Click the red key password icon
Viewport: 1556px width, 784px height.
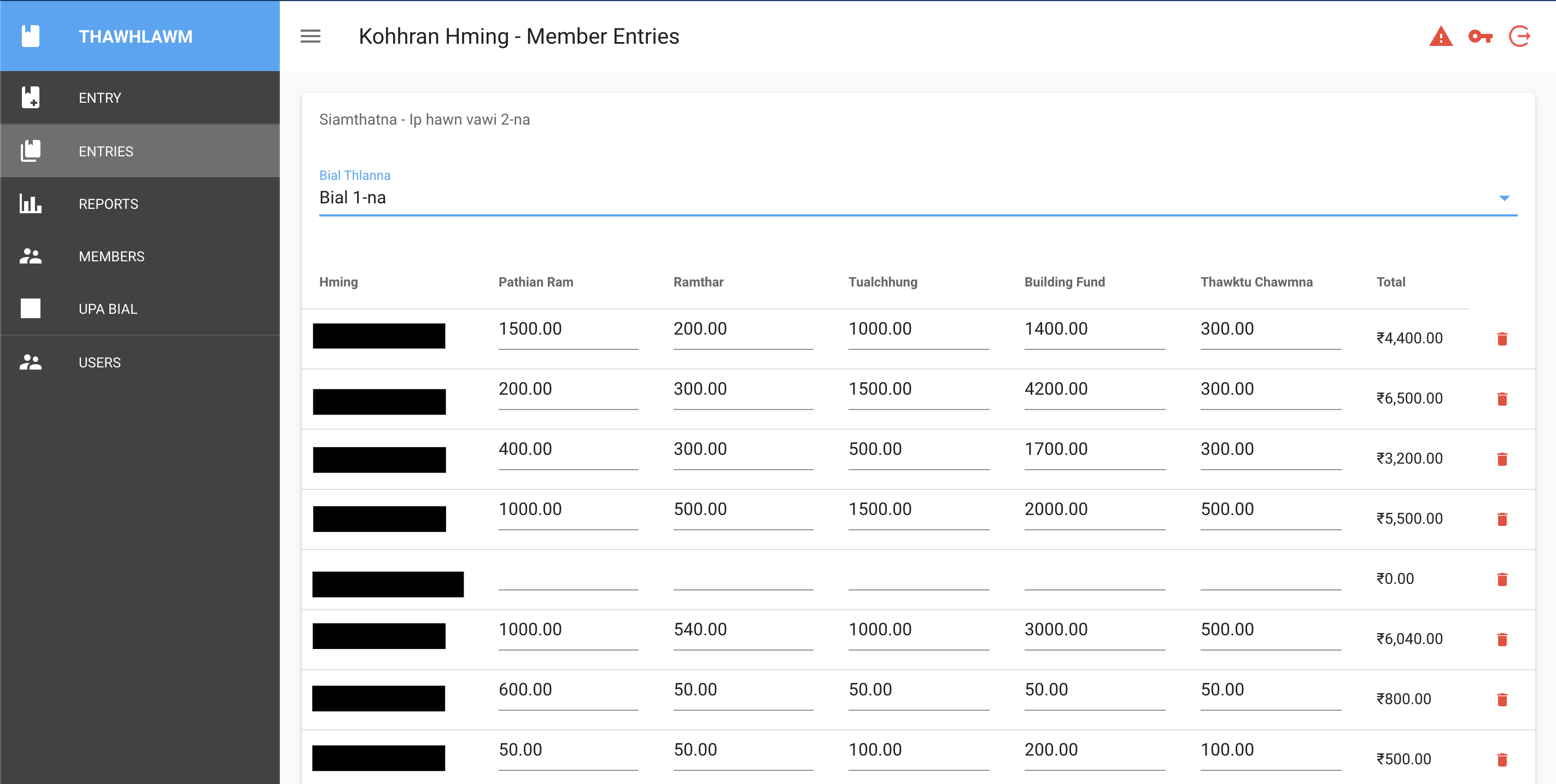coord(1480,37)
